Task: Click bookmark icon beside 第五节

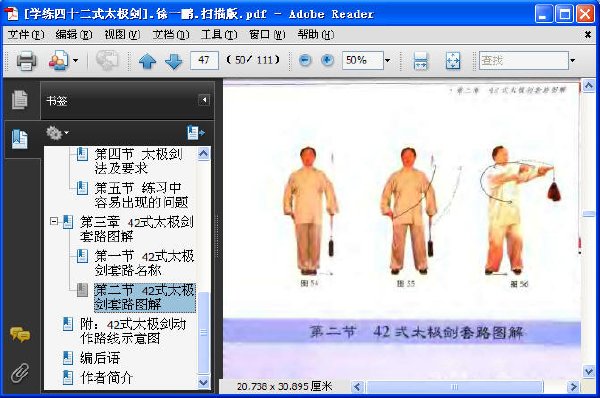Action: [82, 188]
